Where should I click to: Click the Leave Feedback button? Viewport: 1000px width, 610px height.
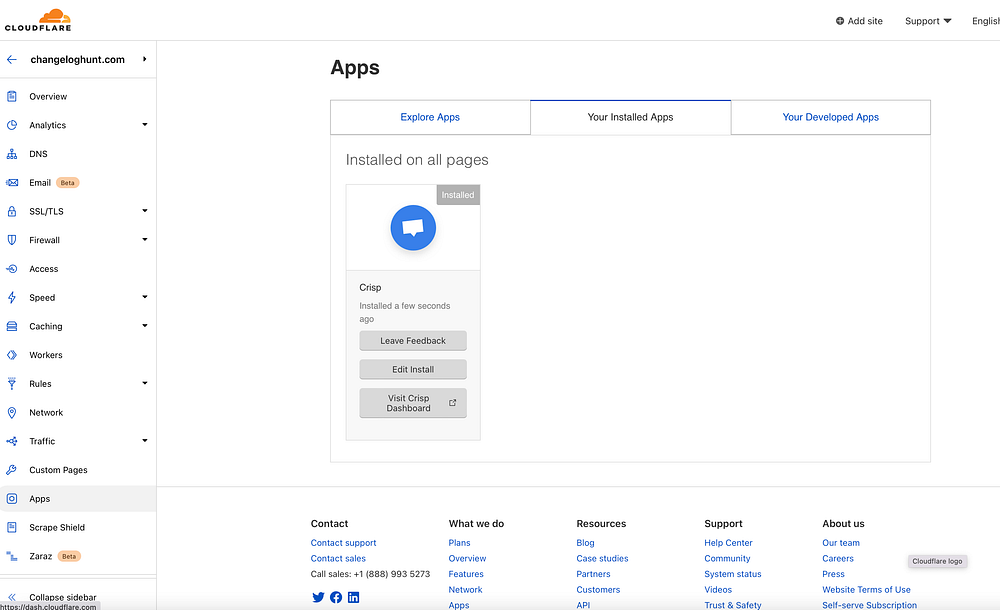413,341
